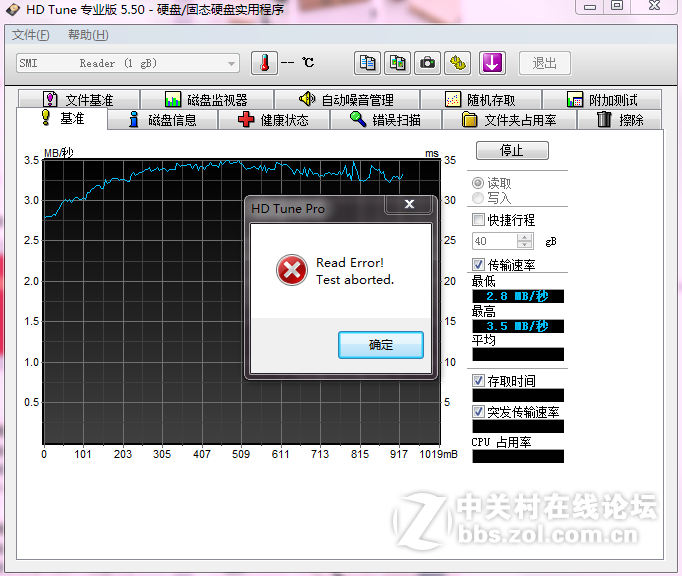Click the minimum 2.8 MB/秒 value
The image size is (682, 576).
click(x=518, y=296)
